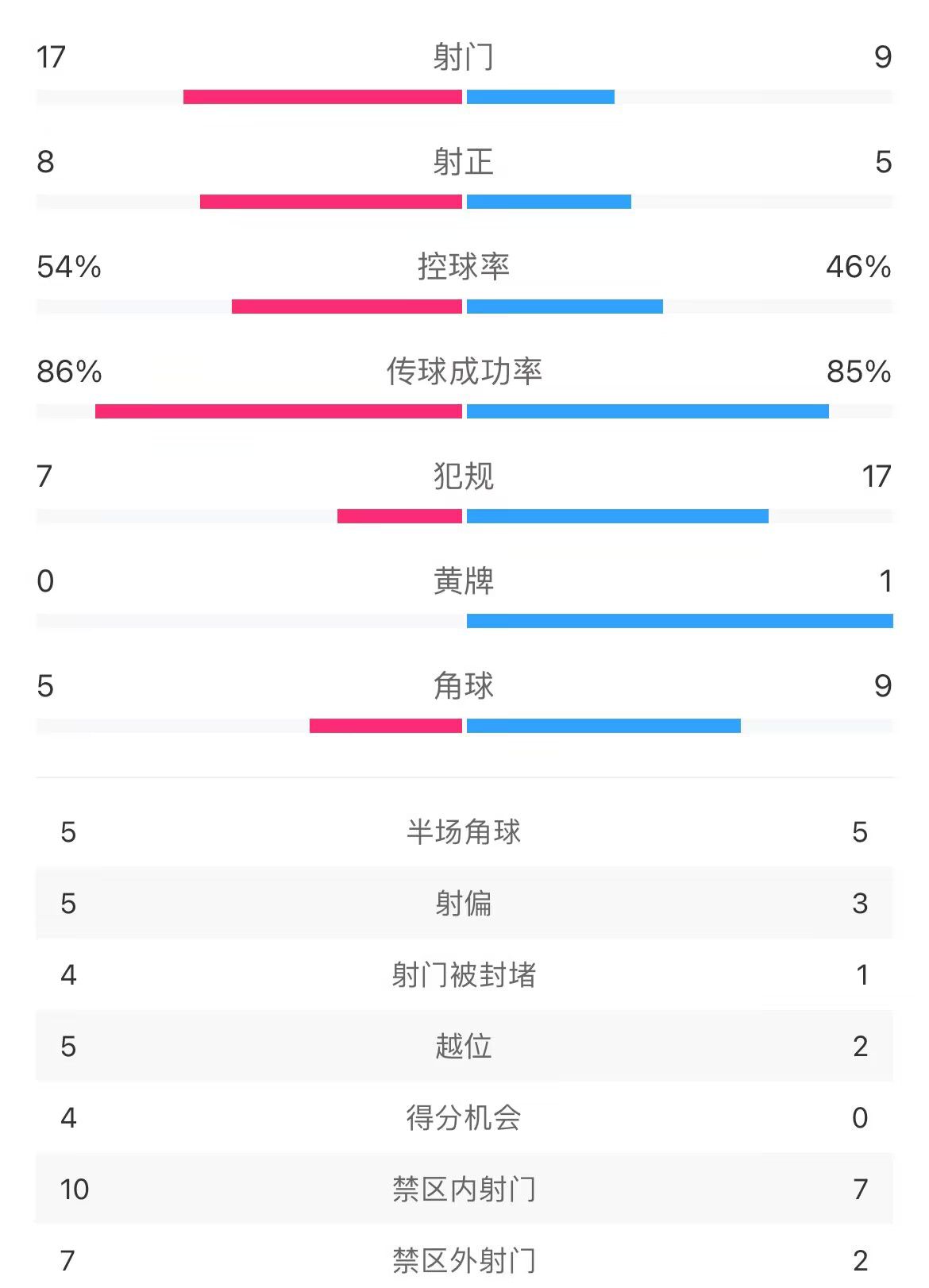This screenshot has width=929, height=1288.
Task: Click the blue 犯规 fouls bar
Action: click(617, 516)
